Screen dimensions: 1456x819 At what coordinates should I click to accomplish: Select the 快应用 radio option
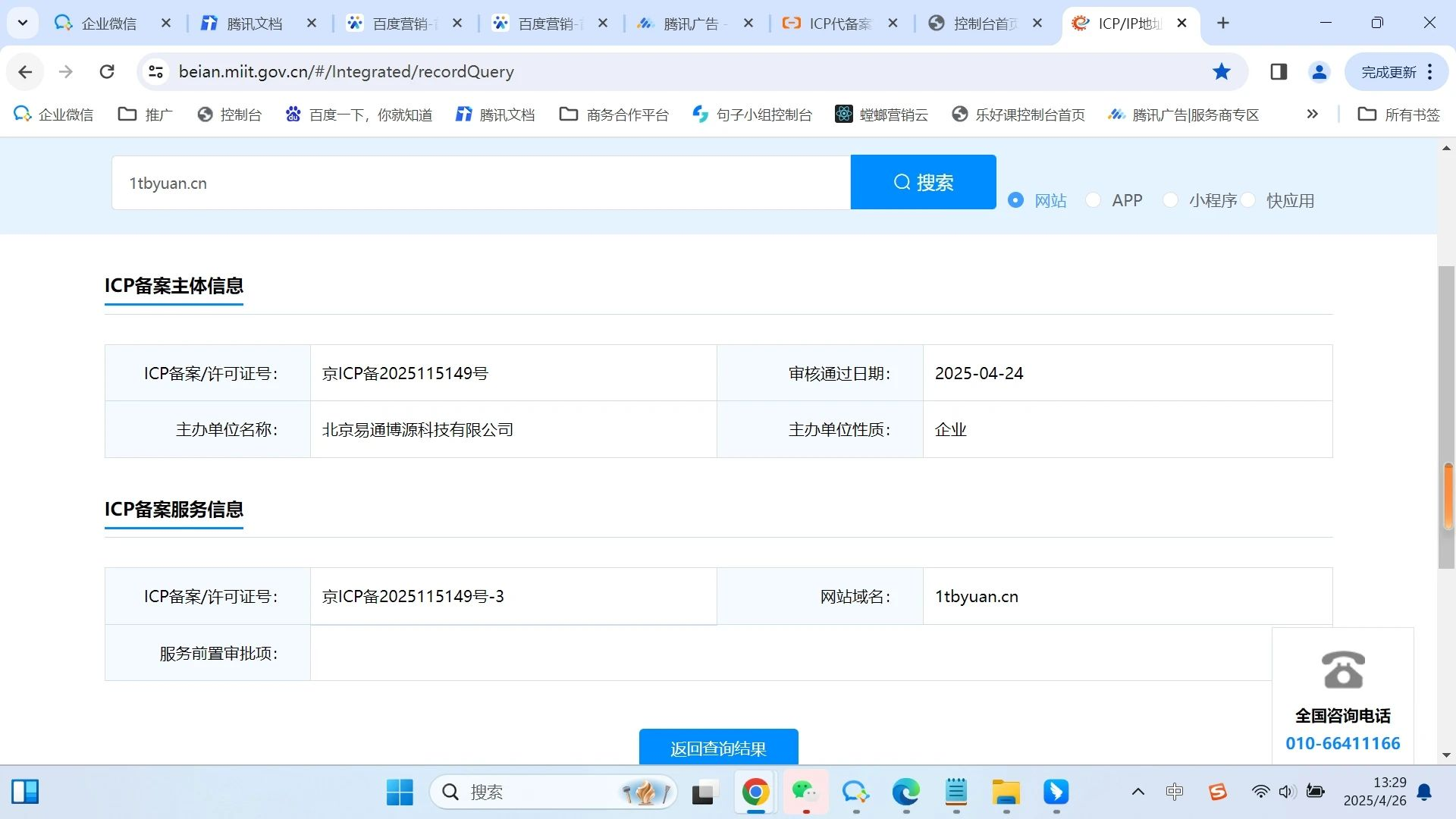[x=1248, y=200]
